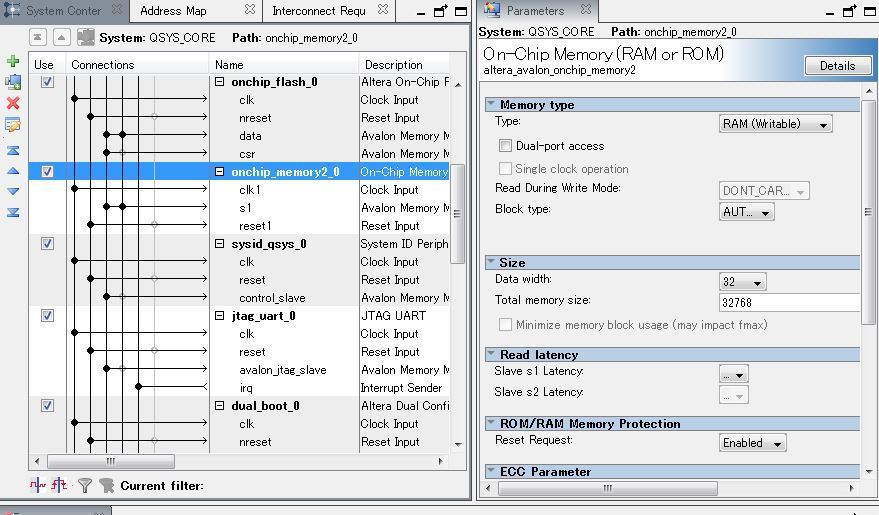Click the green plus Add component icon

point(13,61)
